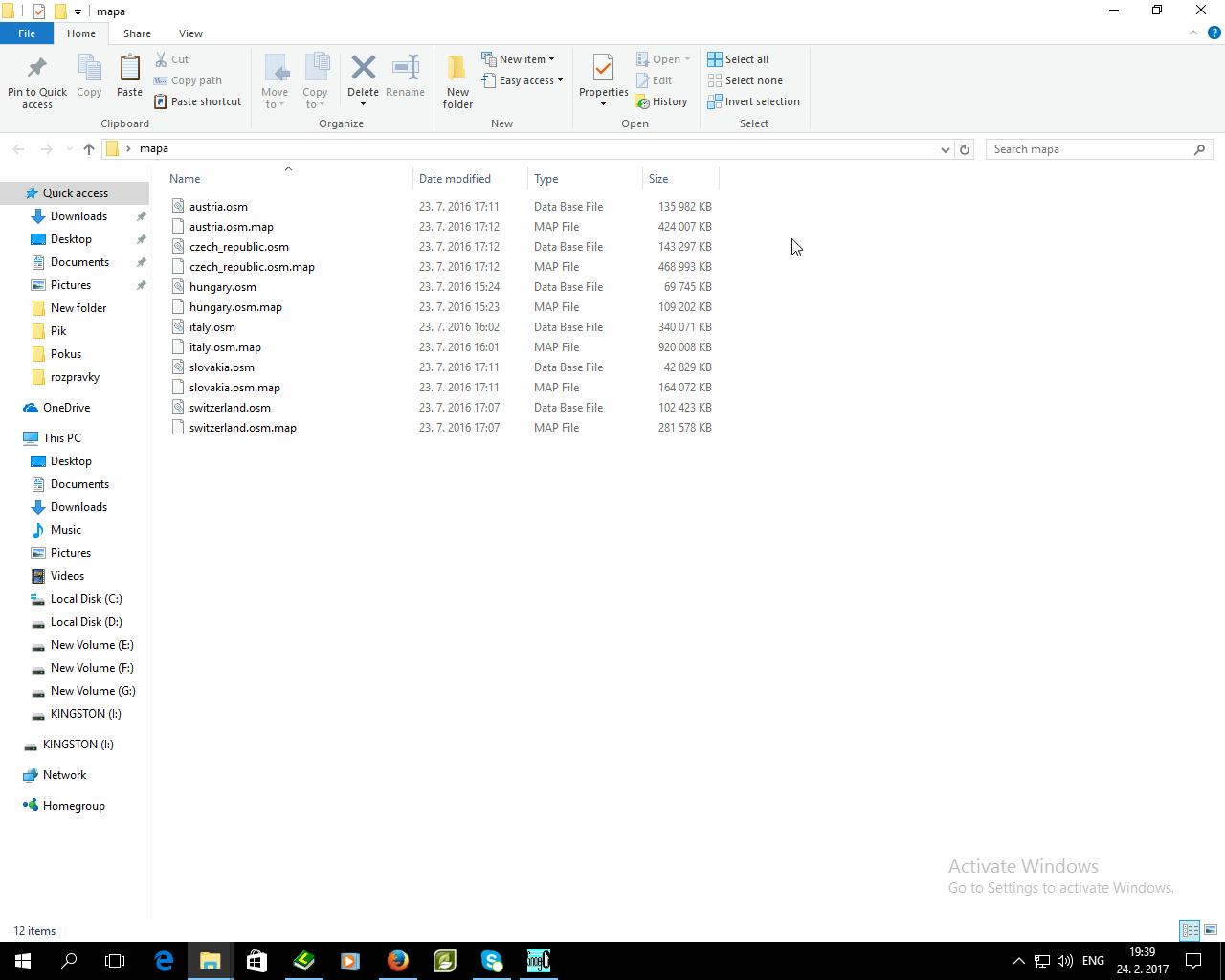Click Invert selection
This screenshot has width=1225, height=980.
tap(753, 101)
